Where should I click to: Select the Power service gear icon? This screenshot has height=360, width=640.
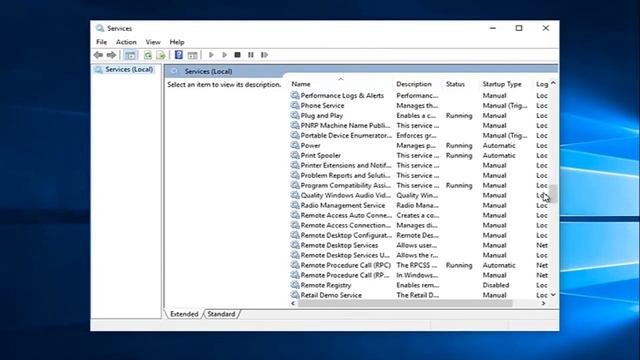tap(295, 145)
